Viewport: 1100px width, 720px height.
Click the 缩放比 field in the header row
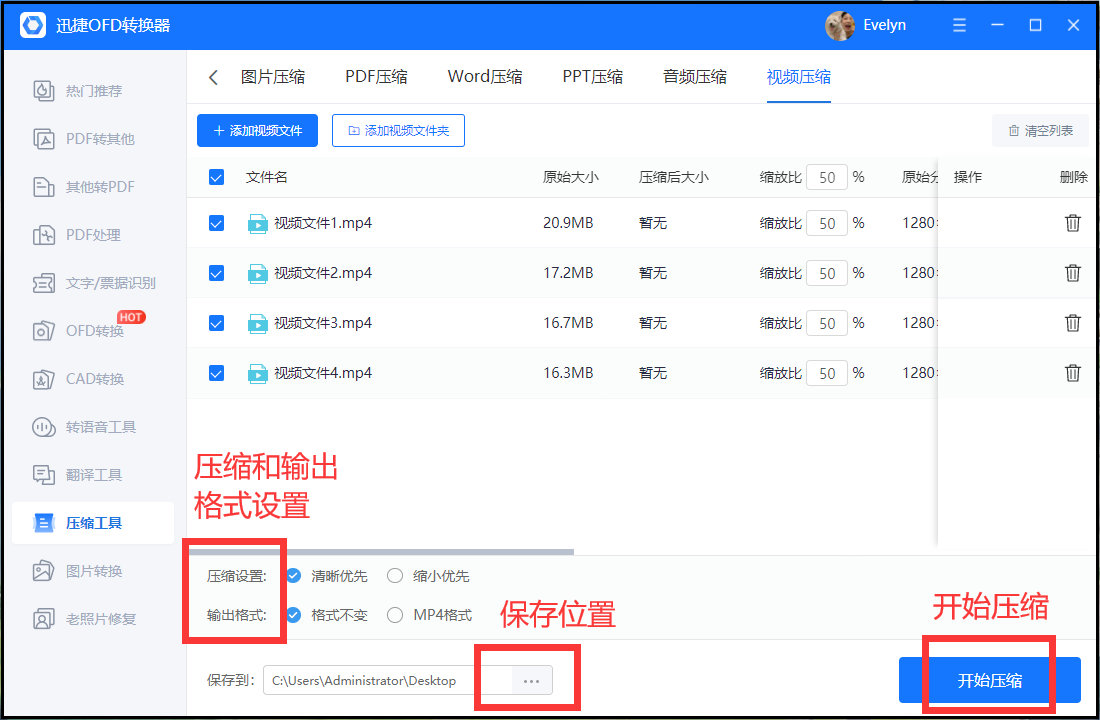coord(827,178)
